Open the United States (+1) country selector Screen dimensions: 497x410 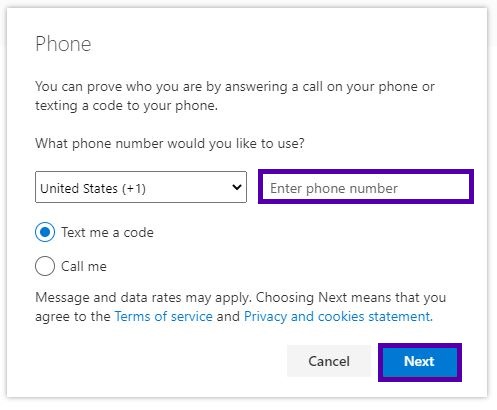point(141,187)
